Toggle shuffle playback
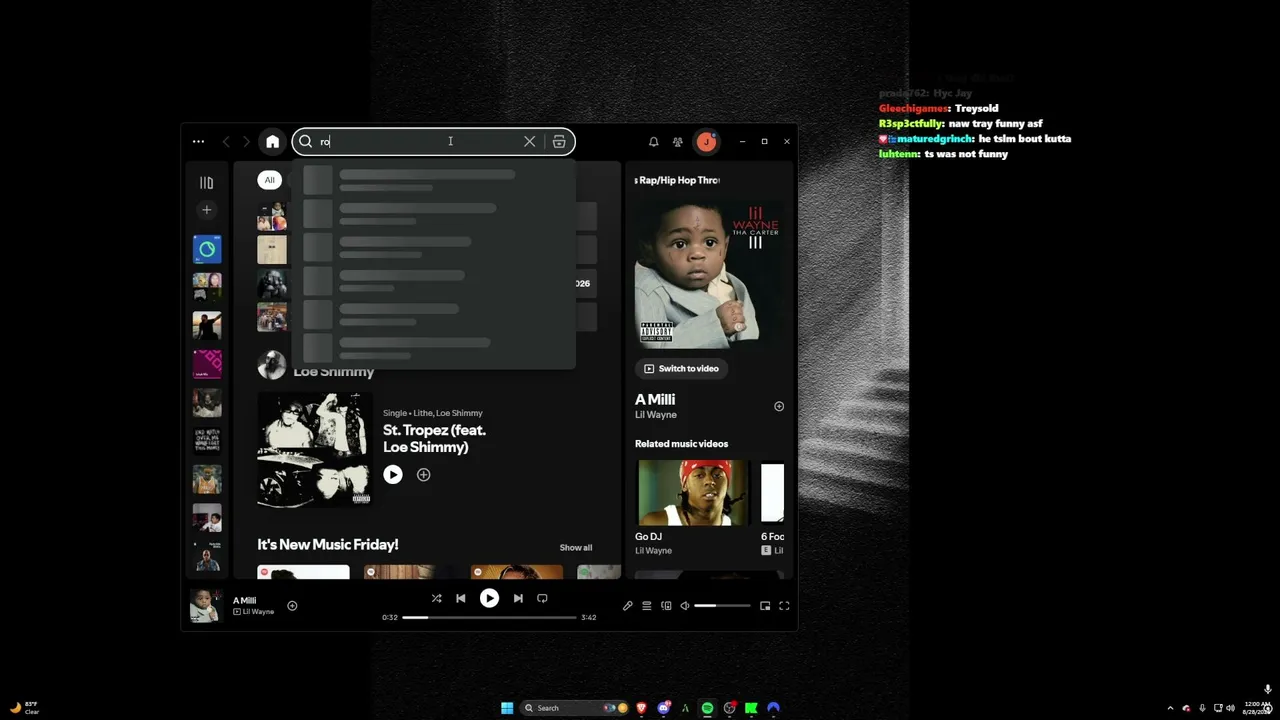The image size is (1280, 720). pos(436,598)
